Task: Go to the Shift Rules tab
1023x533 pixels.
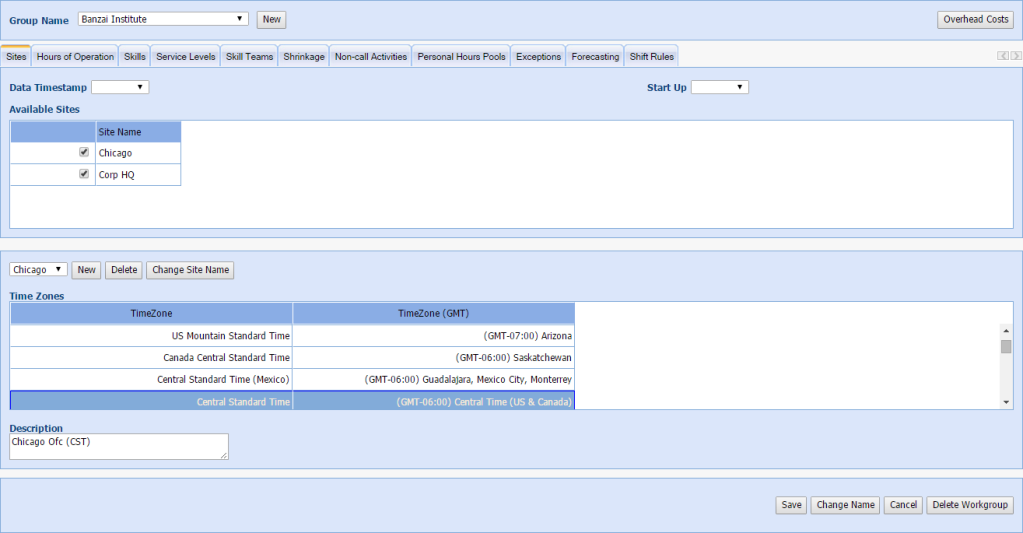Action: [x=652, y=57]
